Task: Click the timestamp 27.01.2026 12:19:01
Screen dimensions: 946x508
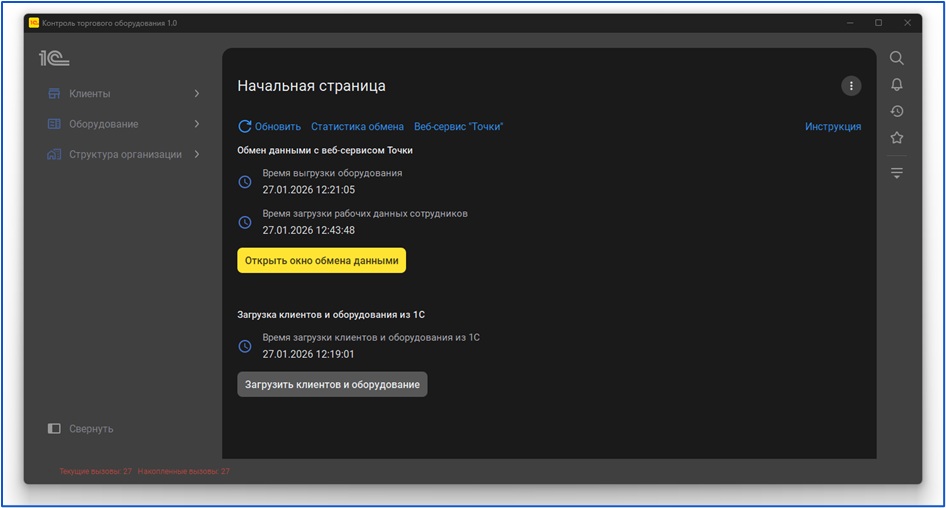Action: (x=308, y=354)
